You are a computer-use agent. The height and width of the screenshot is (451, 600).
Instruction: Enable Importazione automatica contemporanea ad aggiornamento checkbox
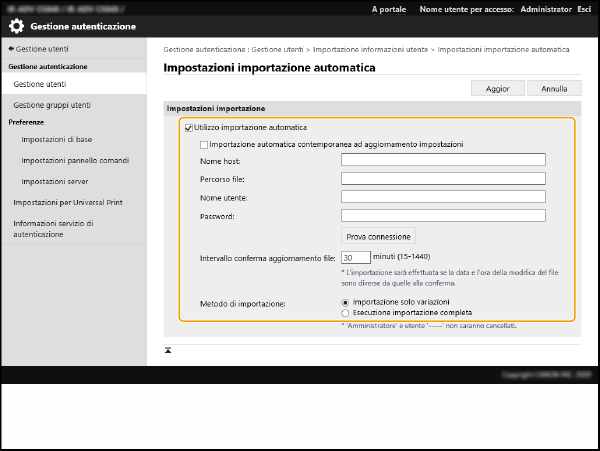pos(204,144)
